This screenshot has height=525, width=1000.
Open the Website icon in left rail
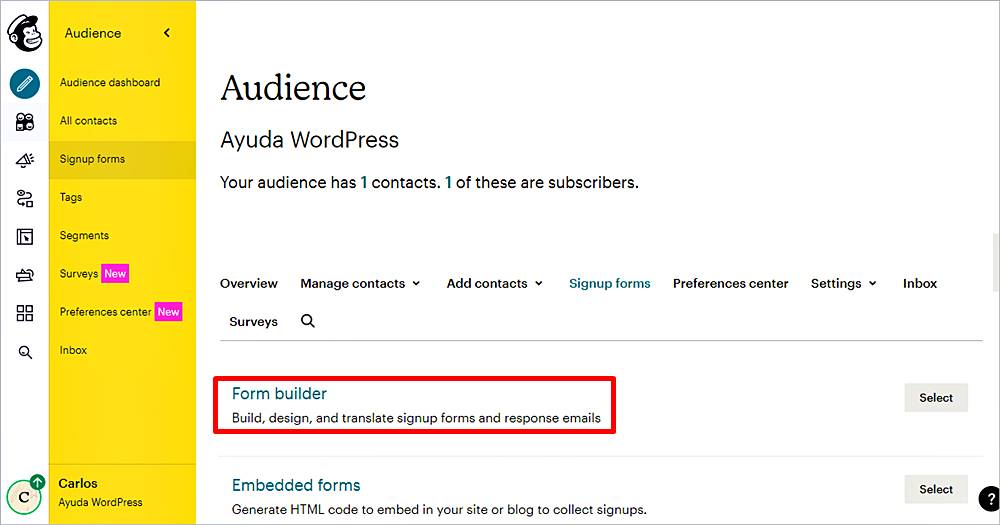[x=25, y=237]
